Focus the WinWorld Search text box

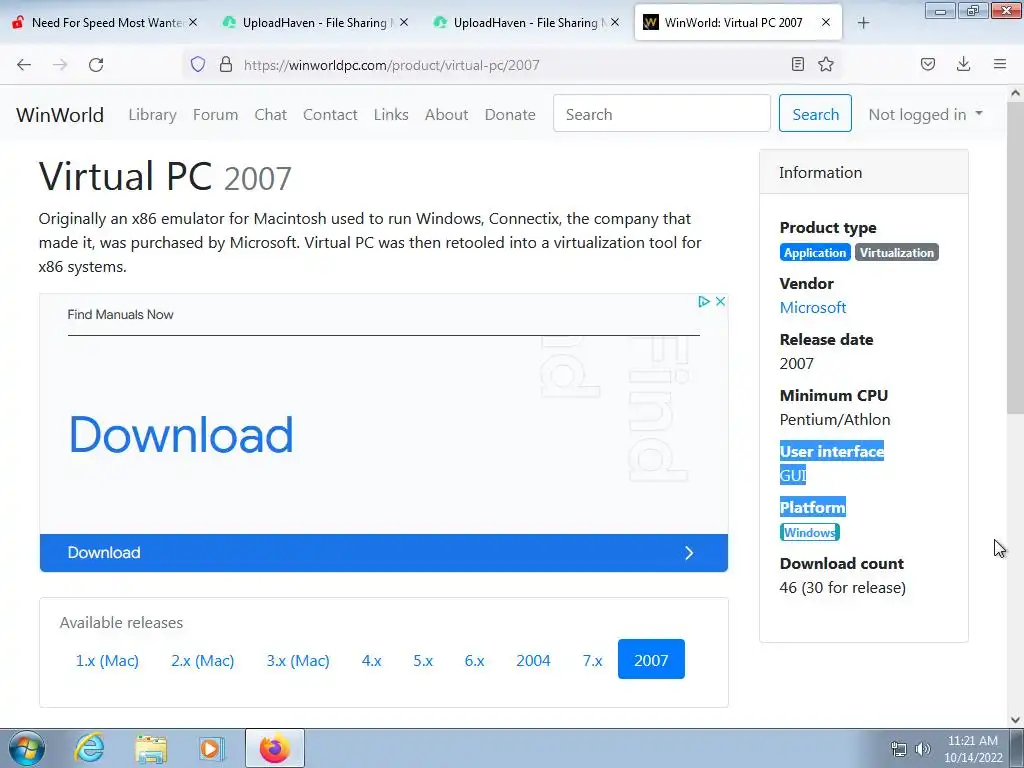(662, 113)
